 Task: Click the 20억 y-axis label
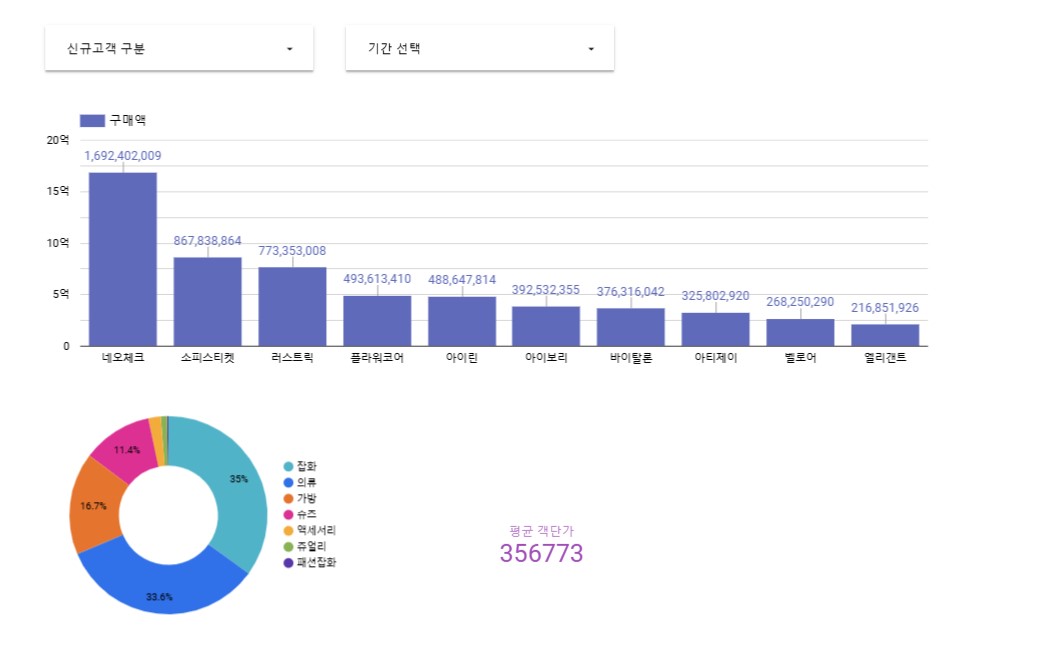coord(58,140)
